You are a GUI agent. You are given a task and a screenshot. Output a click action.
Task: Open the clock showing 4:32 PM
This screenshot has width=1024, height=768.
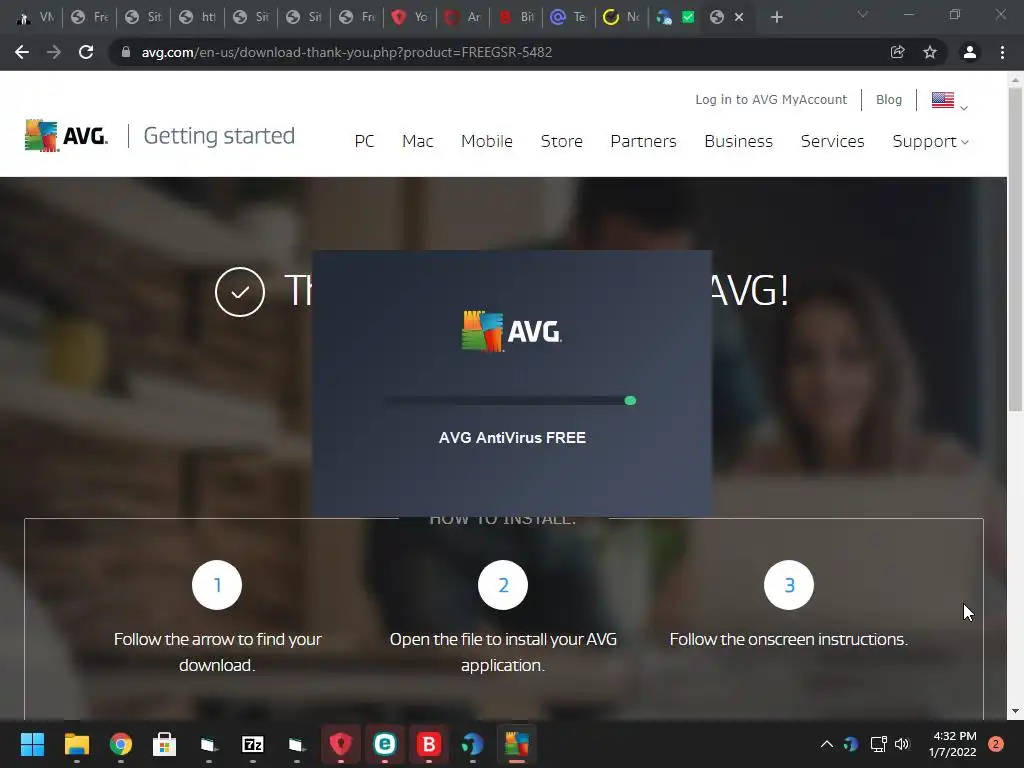click(x=953, y=744)
